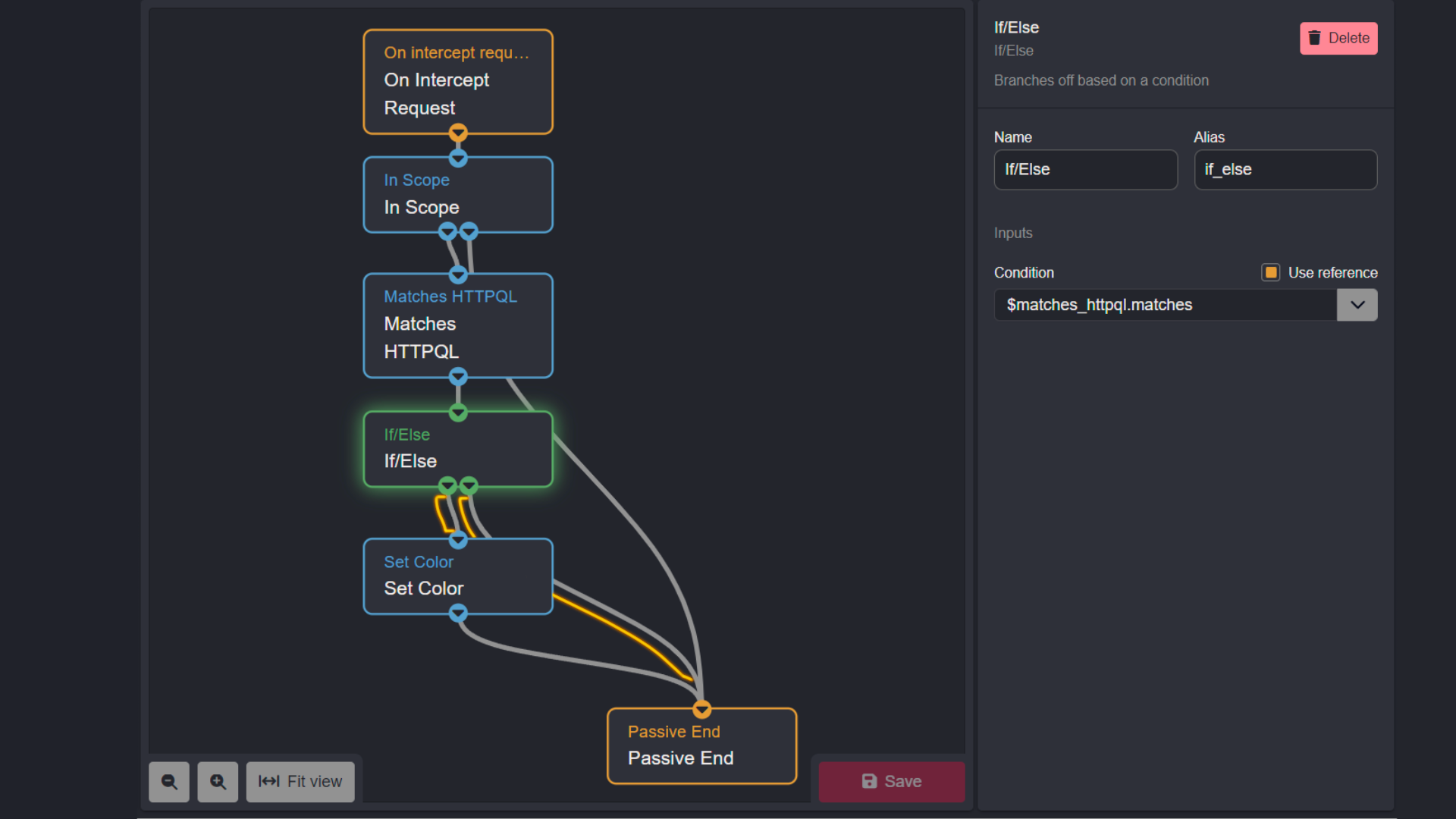Click the zoom out magnifier icon
The height and width of the screenshot is (819, 1456).
click(169, 781)
